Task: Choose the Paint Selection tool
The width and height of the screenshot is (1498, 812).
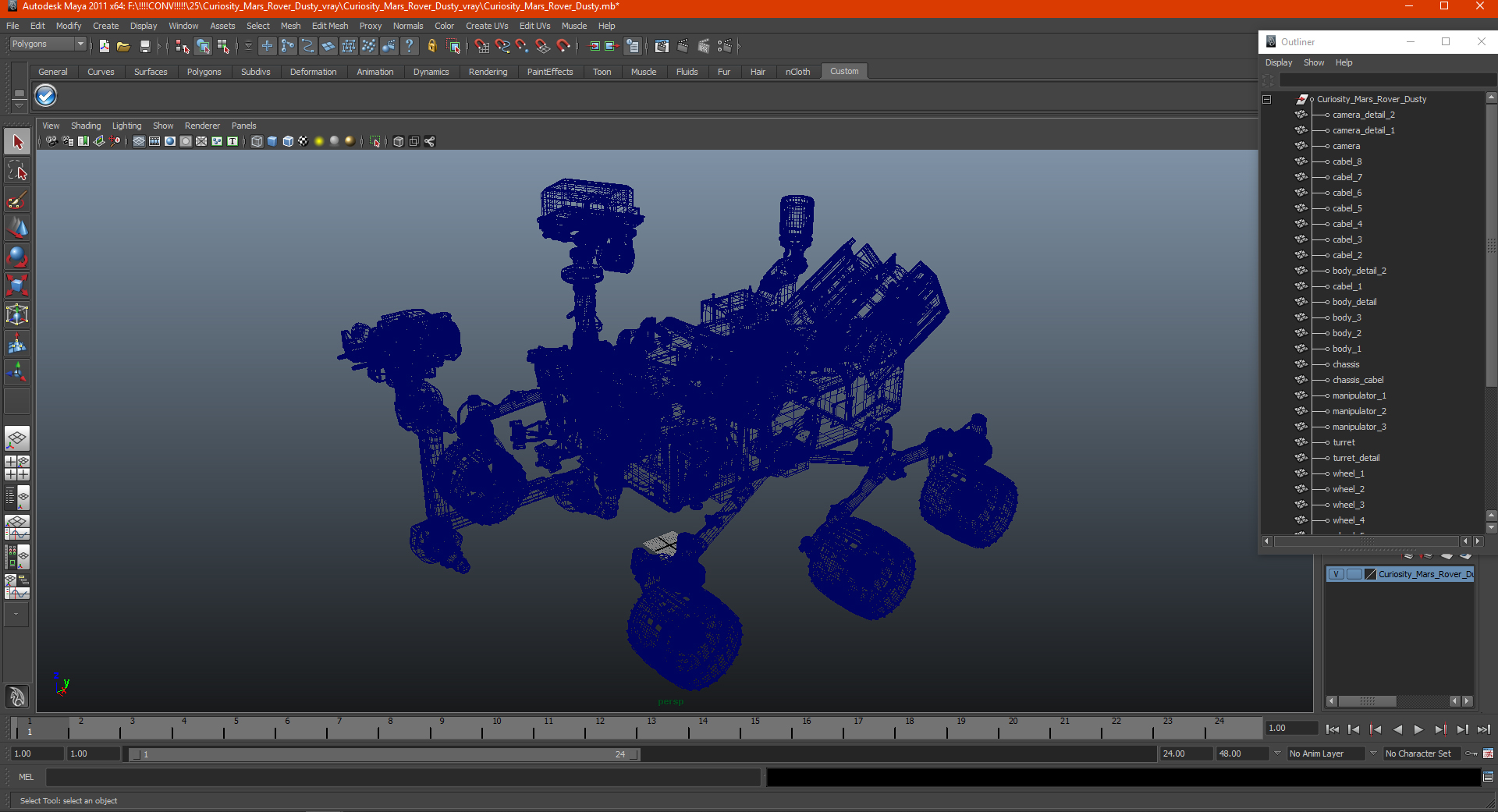Action: pyautogui.click(x=17, y=200)
